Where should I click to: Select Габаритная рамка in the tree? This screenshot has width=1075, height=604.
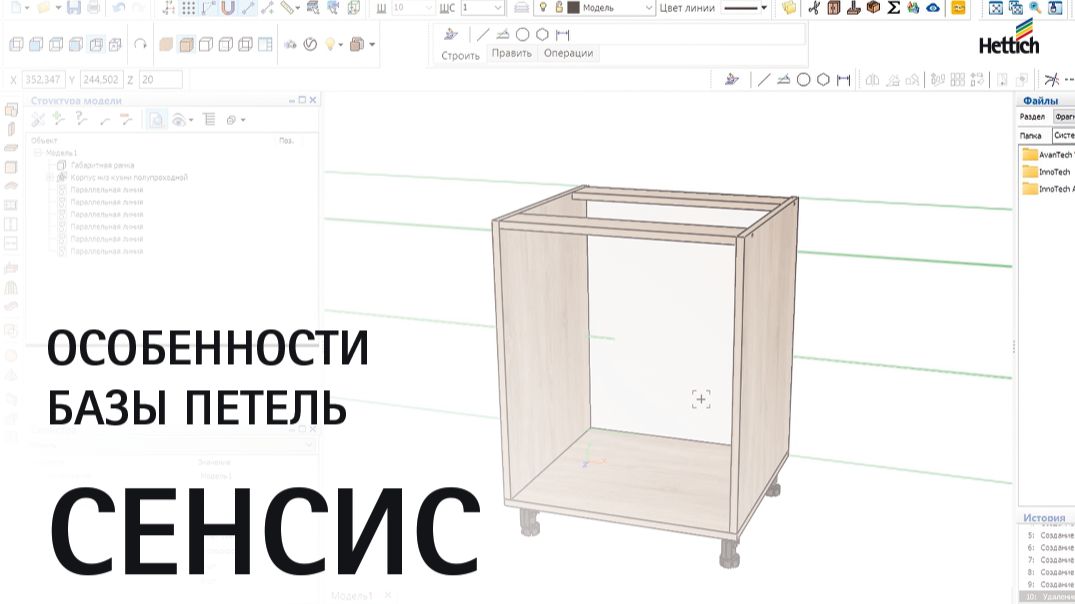pyautogui.click(x=102, y=165)
